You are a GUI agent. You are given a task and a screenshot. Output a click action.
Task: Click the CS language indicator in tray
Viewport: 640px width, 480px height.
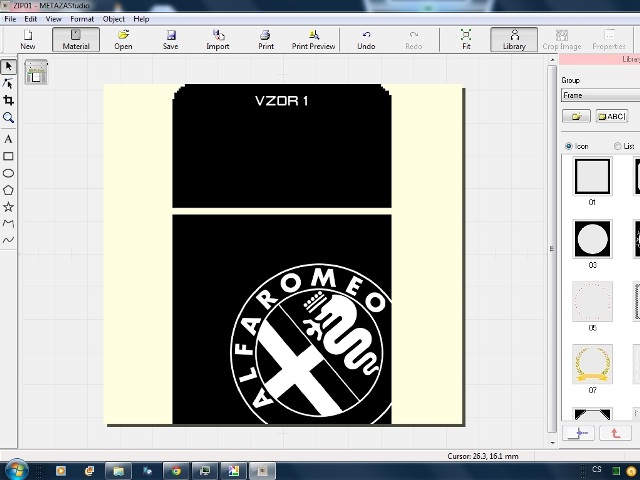click(597, 469)
